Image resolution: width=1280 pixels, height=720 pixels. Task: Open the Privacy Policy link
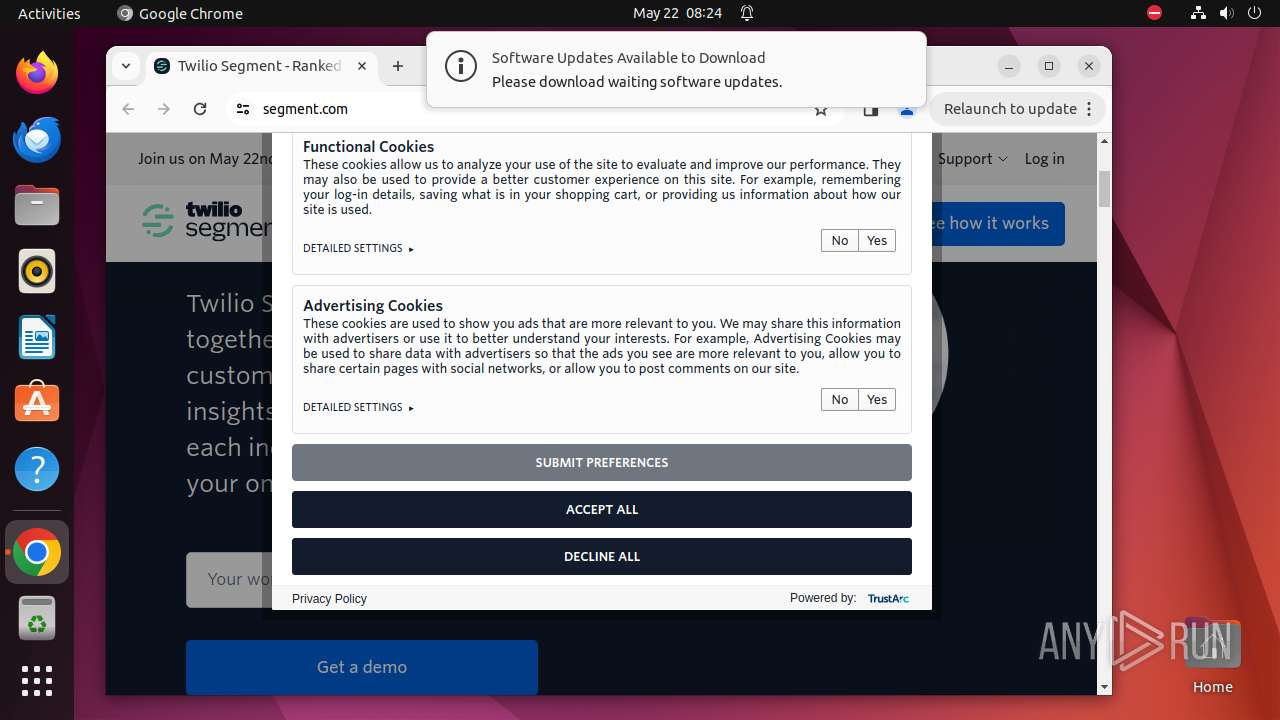pyautogui.click(x=329, y=598)
